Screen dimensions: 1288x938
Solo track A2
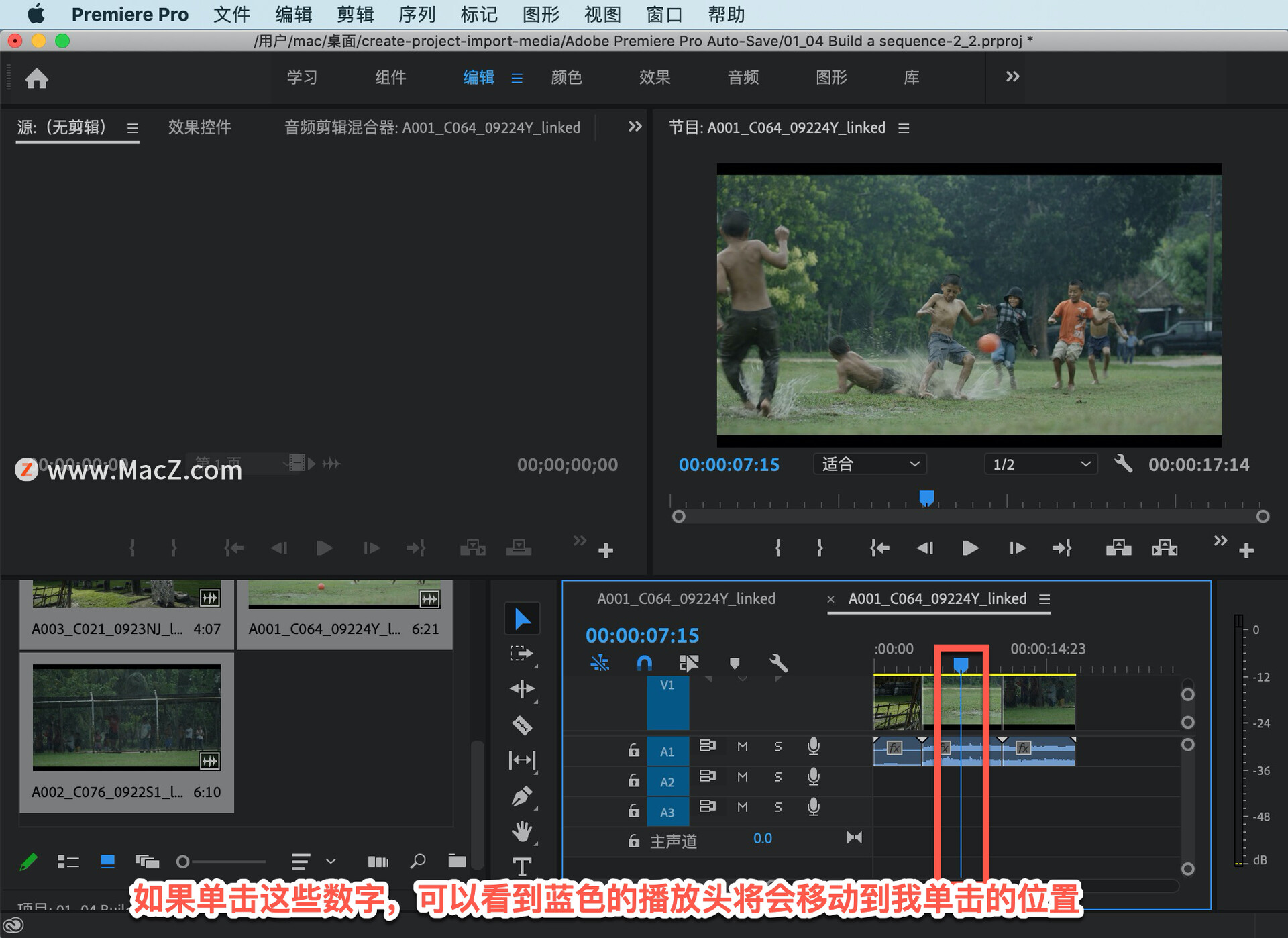(778, 776)
